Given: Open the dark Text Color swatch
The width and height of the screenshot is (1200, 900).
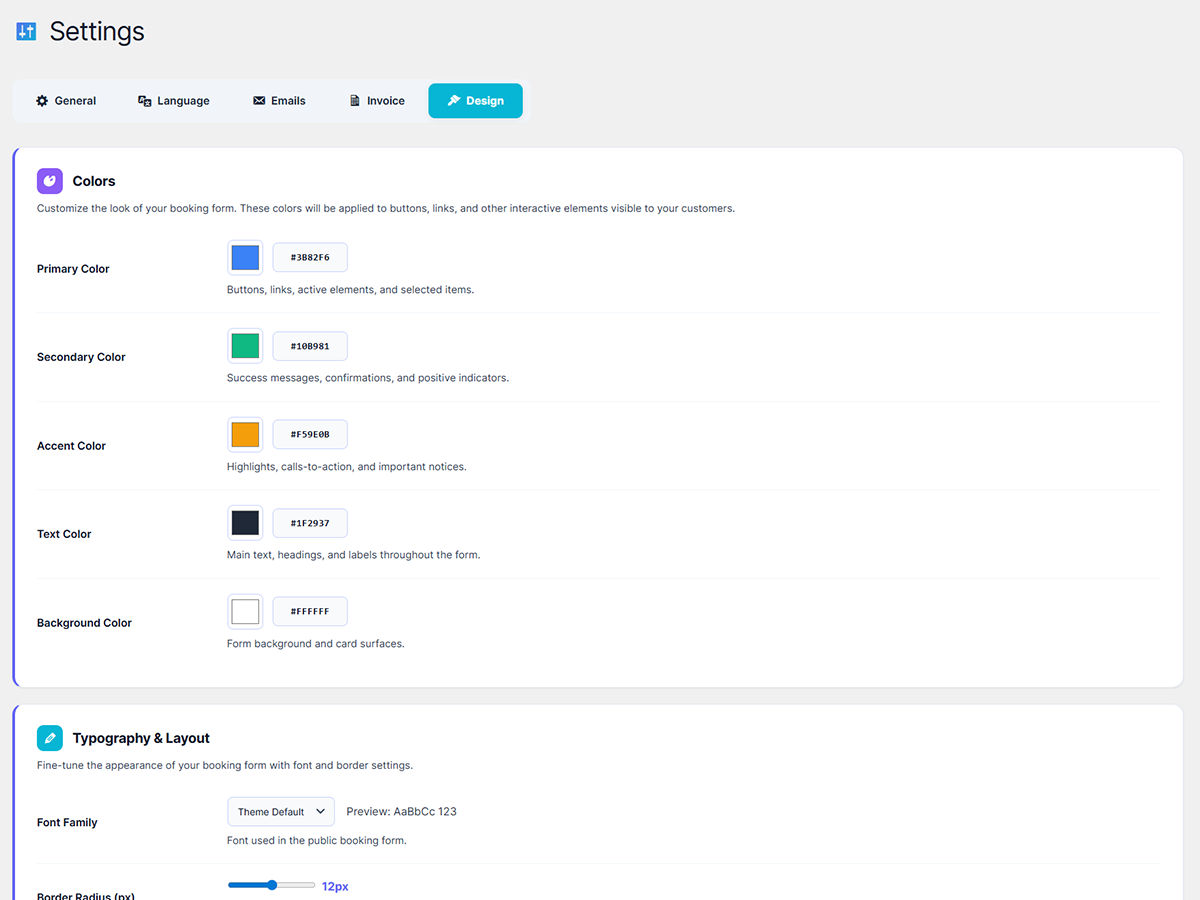Looking at the screenshot, I should 245,523.
